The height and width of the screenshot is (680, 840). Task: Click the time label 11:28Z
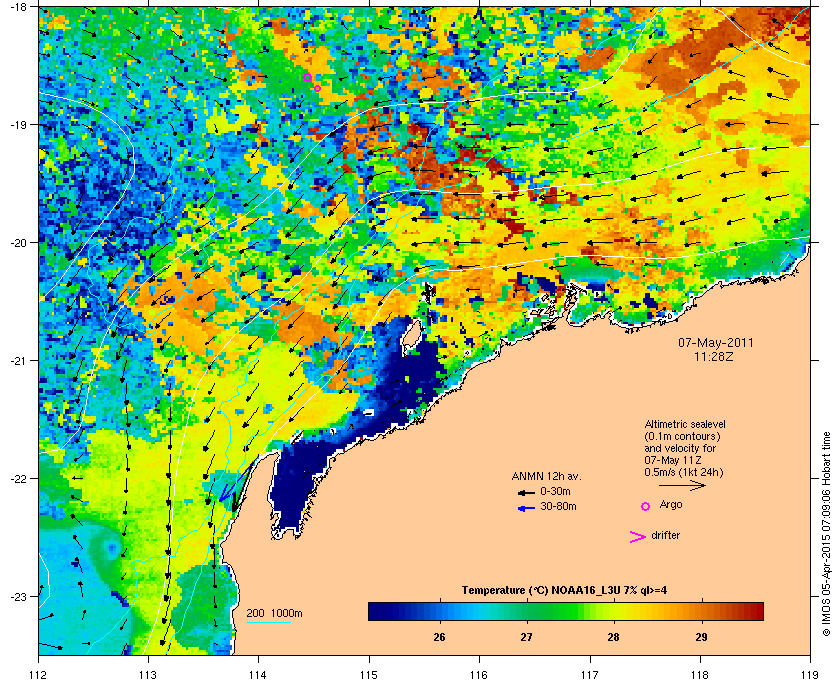click(714, 356)
